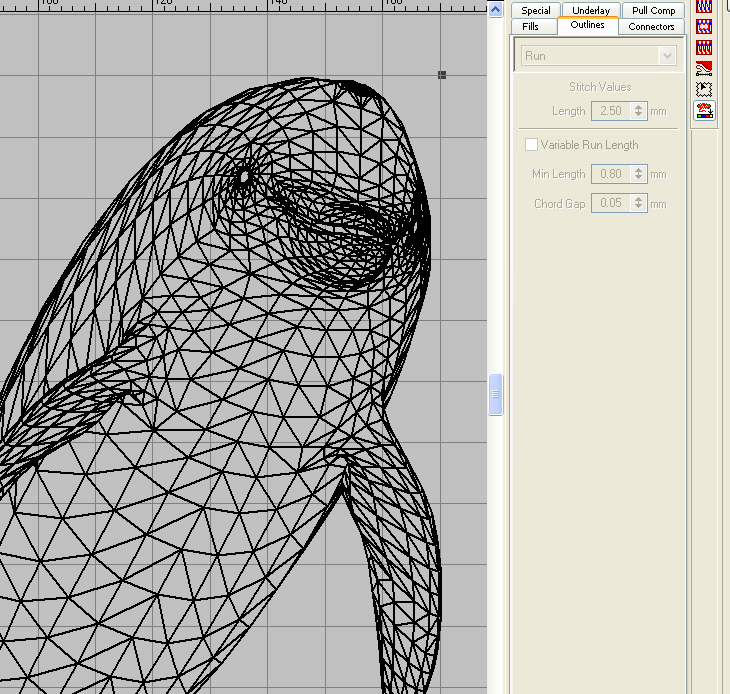Screen dimensions: 730x694
Task: Click the red icon with blue ring stitch
Action: (705, 27)
